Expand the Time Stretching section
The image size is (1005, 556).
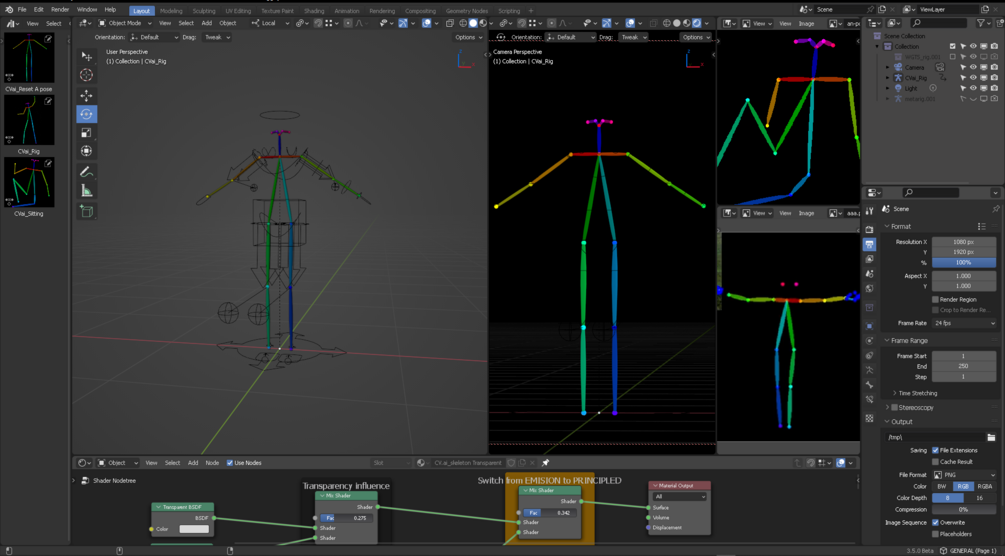pyautogui.click(x=917, y=393)
